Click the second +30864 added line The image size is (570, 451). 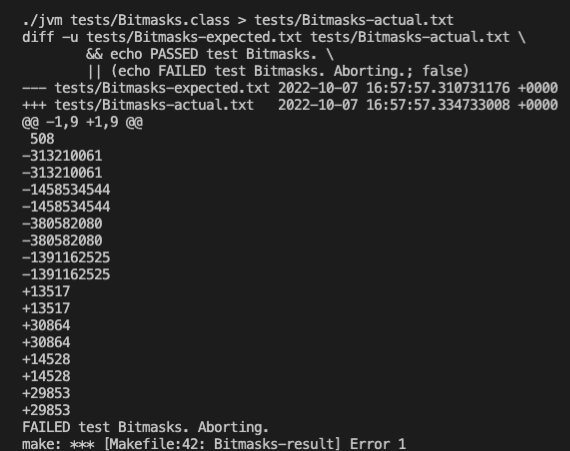click(x=46, y=342)
